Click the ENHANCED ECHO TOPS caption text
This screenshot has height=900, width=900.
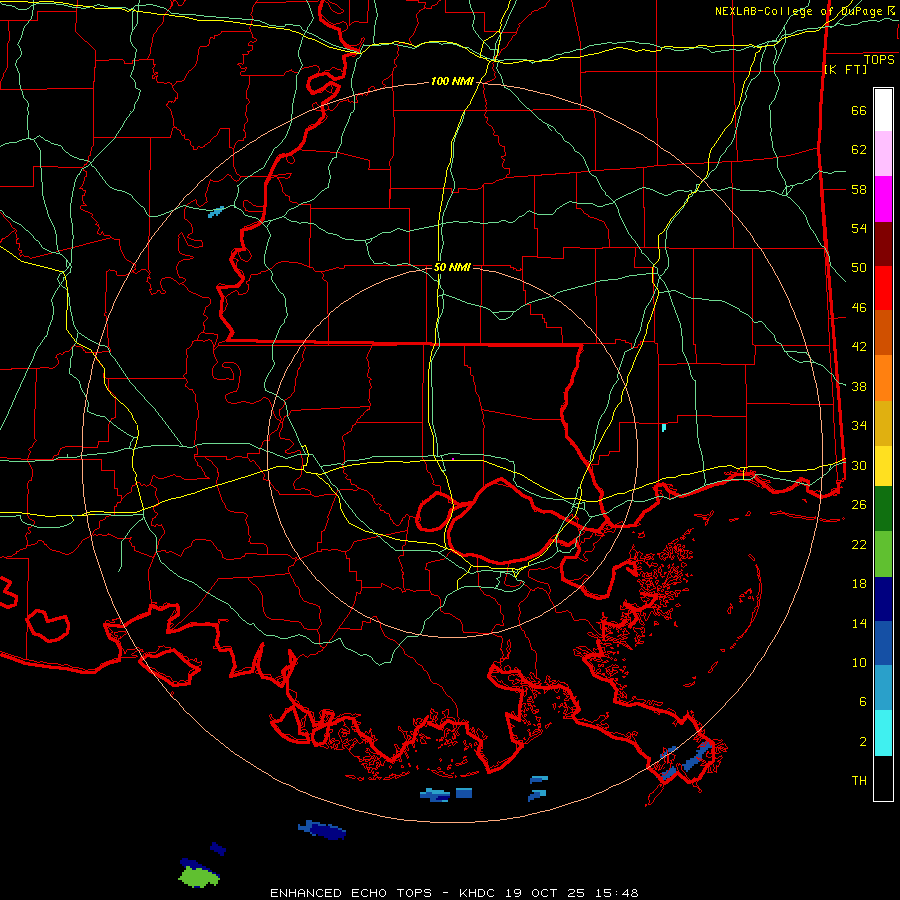tap(351, 893)
